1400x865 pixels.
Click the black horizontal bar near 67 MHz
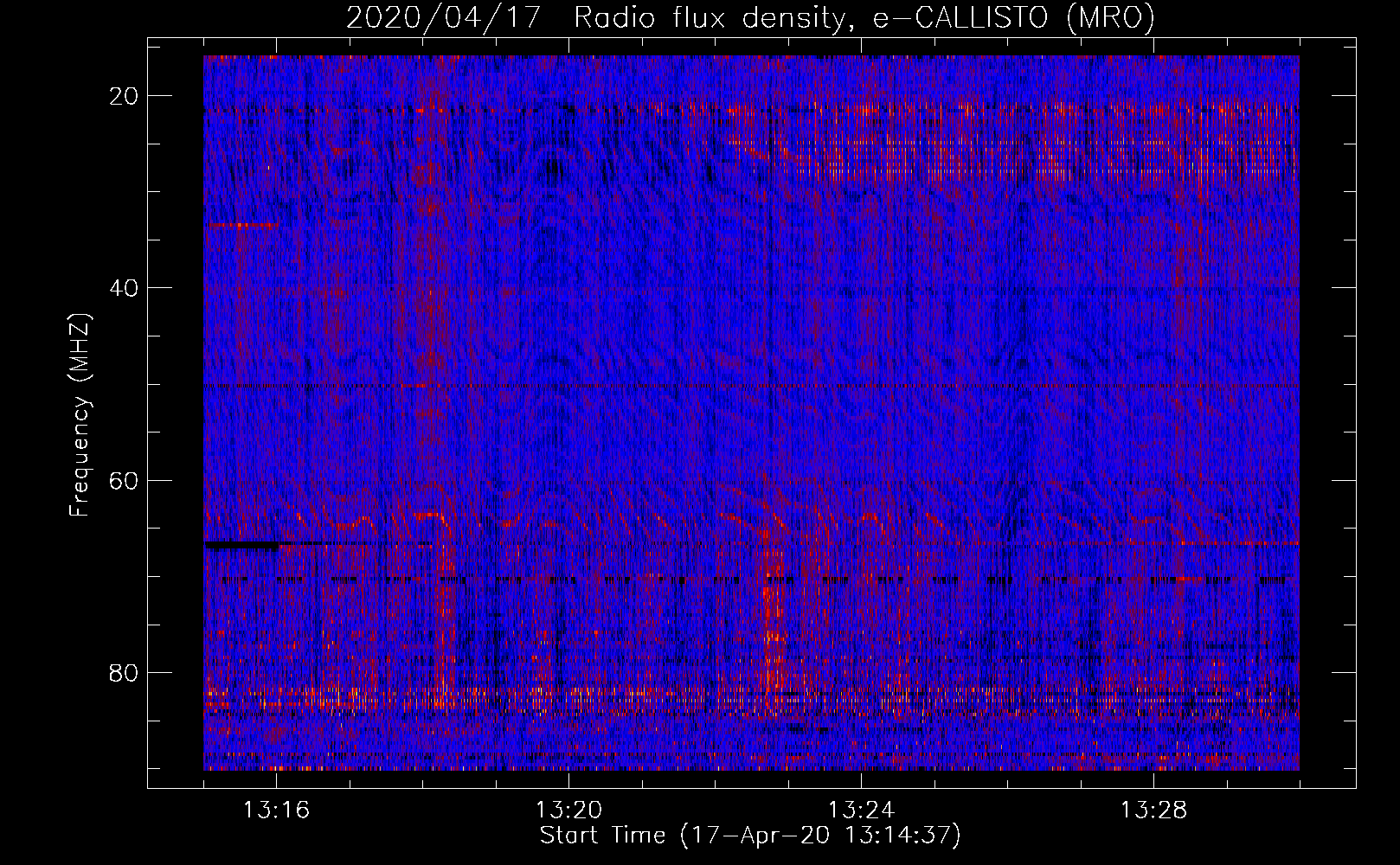click(242, 545)
